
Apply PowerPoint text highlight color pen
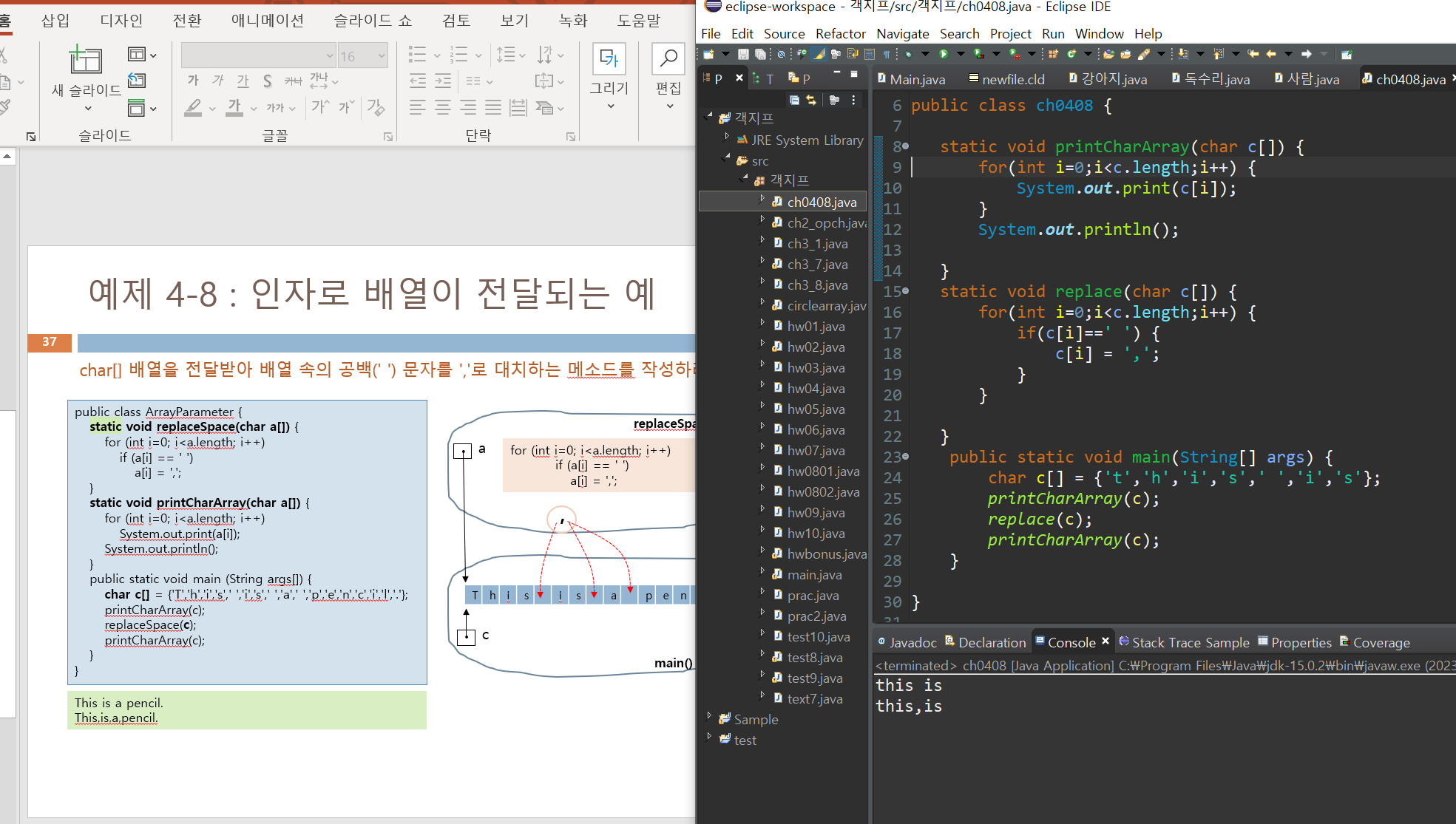pyautogui.click(x=193, y=108)
